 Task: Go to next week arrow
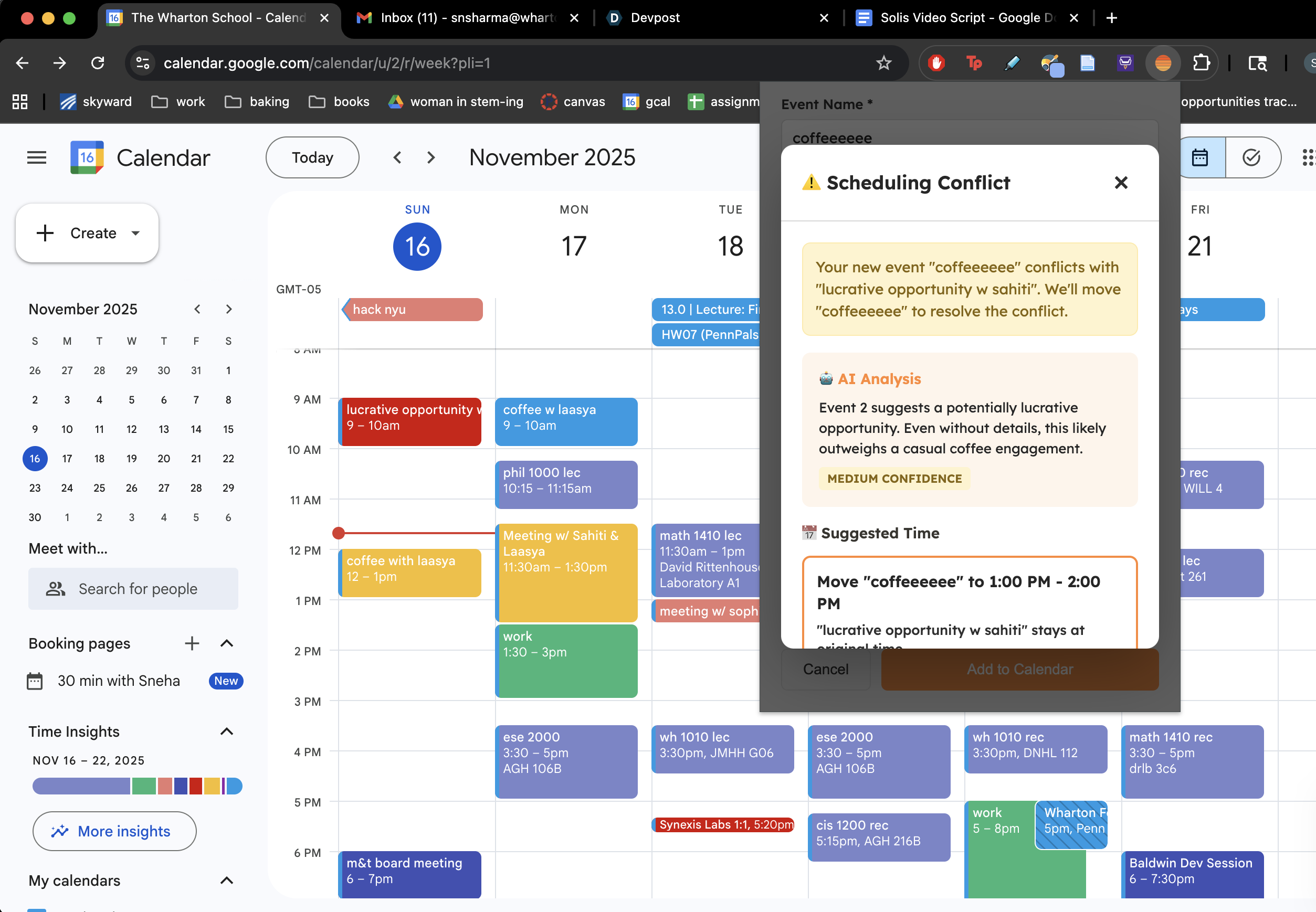431,157
